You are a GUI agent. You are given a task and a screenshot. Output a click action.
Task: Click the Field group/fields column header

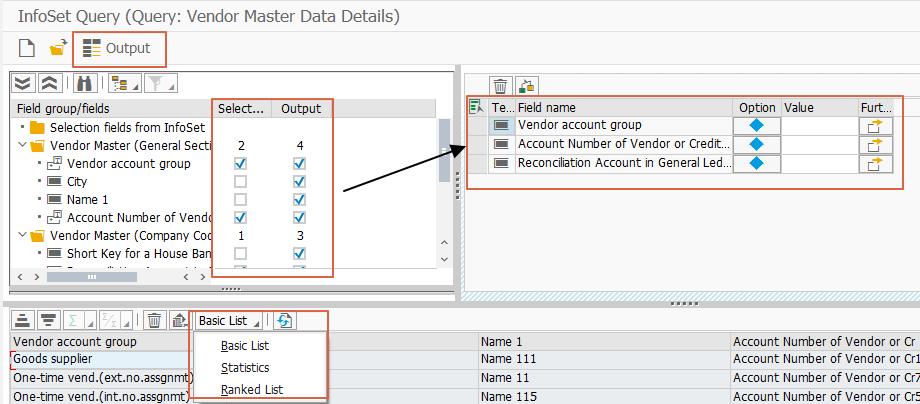click(111, 108)
